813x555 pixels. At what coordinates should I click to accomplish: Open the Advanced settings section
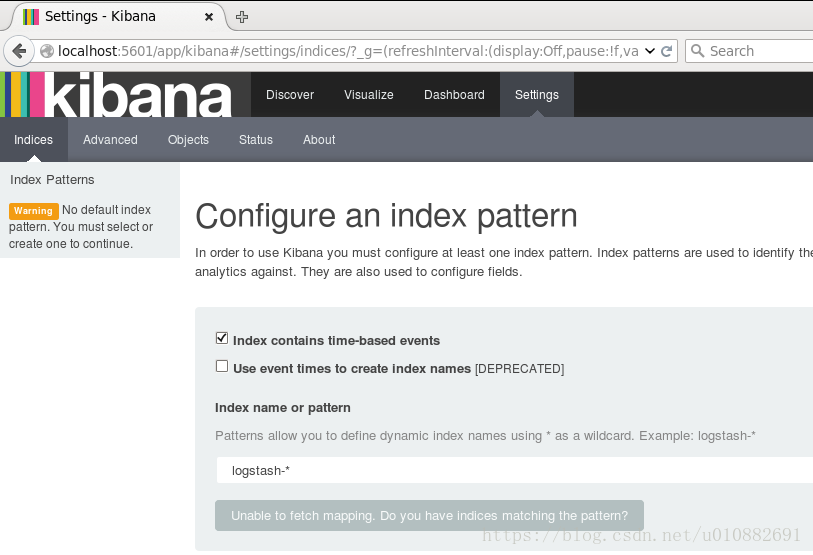coord(110,140)
